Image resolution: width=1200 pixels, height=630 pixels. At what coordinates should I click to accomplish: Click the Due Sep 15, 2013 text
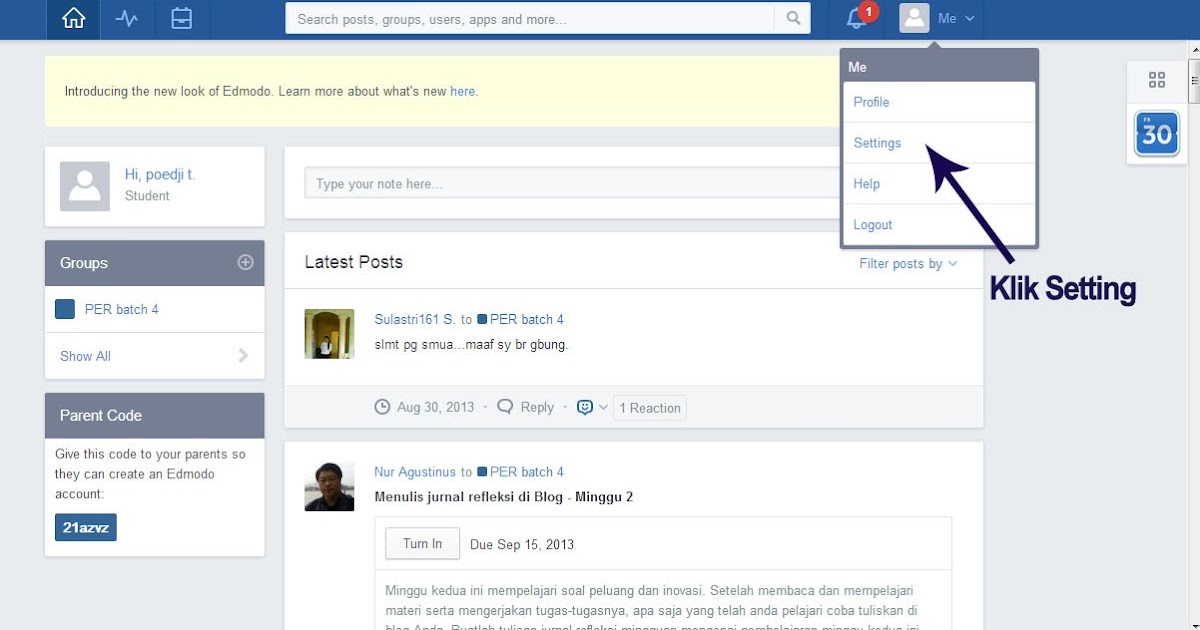click(522, 545)
